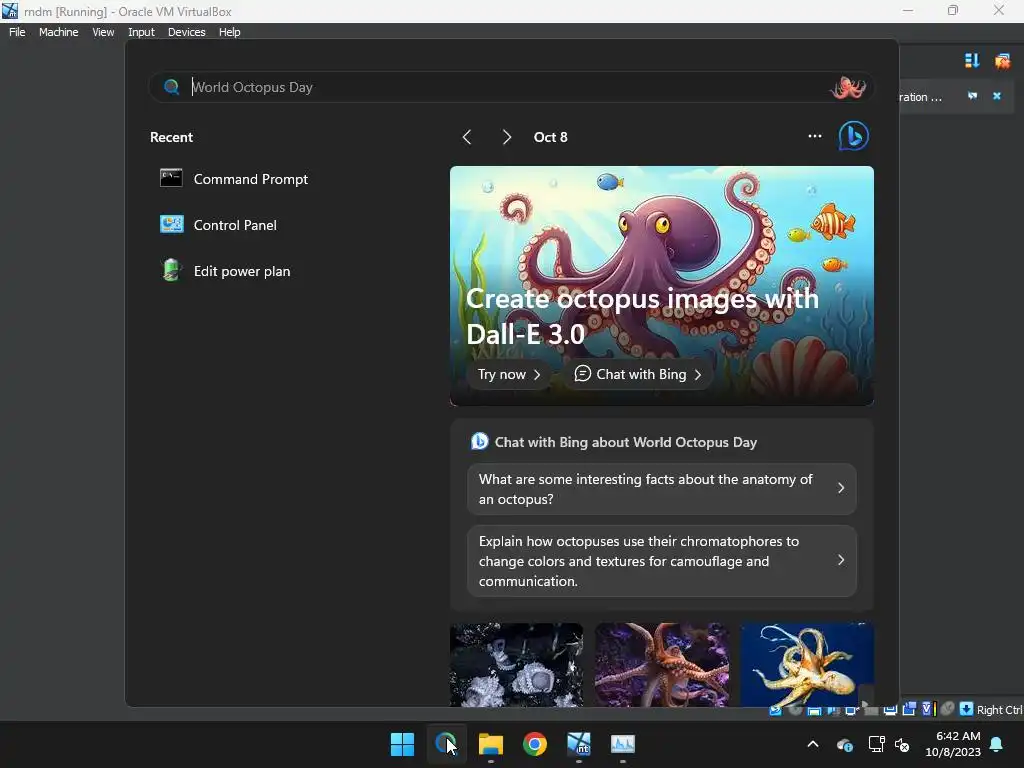Click the taskbar Search icon

(x=447, y=744)
